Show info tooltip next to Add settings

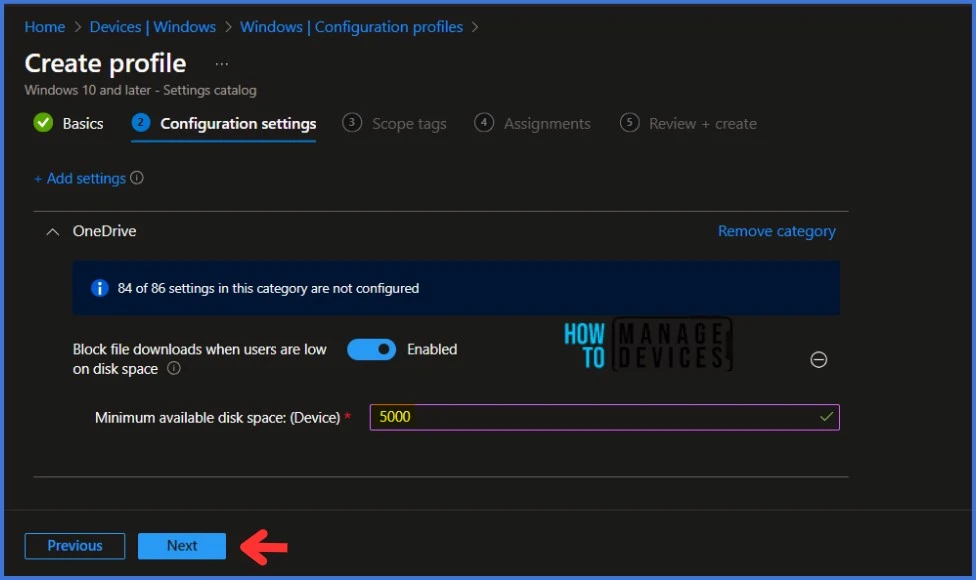(137, 178)
